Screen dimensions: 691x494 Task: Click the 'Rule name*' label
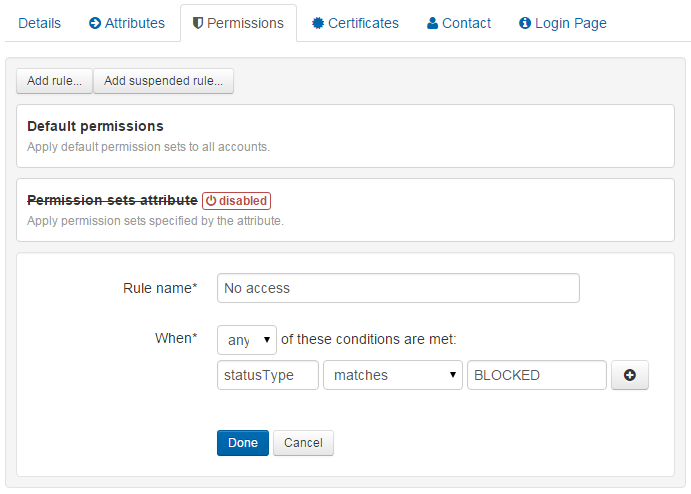coord(159,288)
